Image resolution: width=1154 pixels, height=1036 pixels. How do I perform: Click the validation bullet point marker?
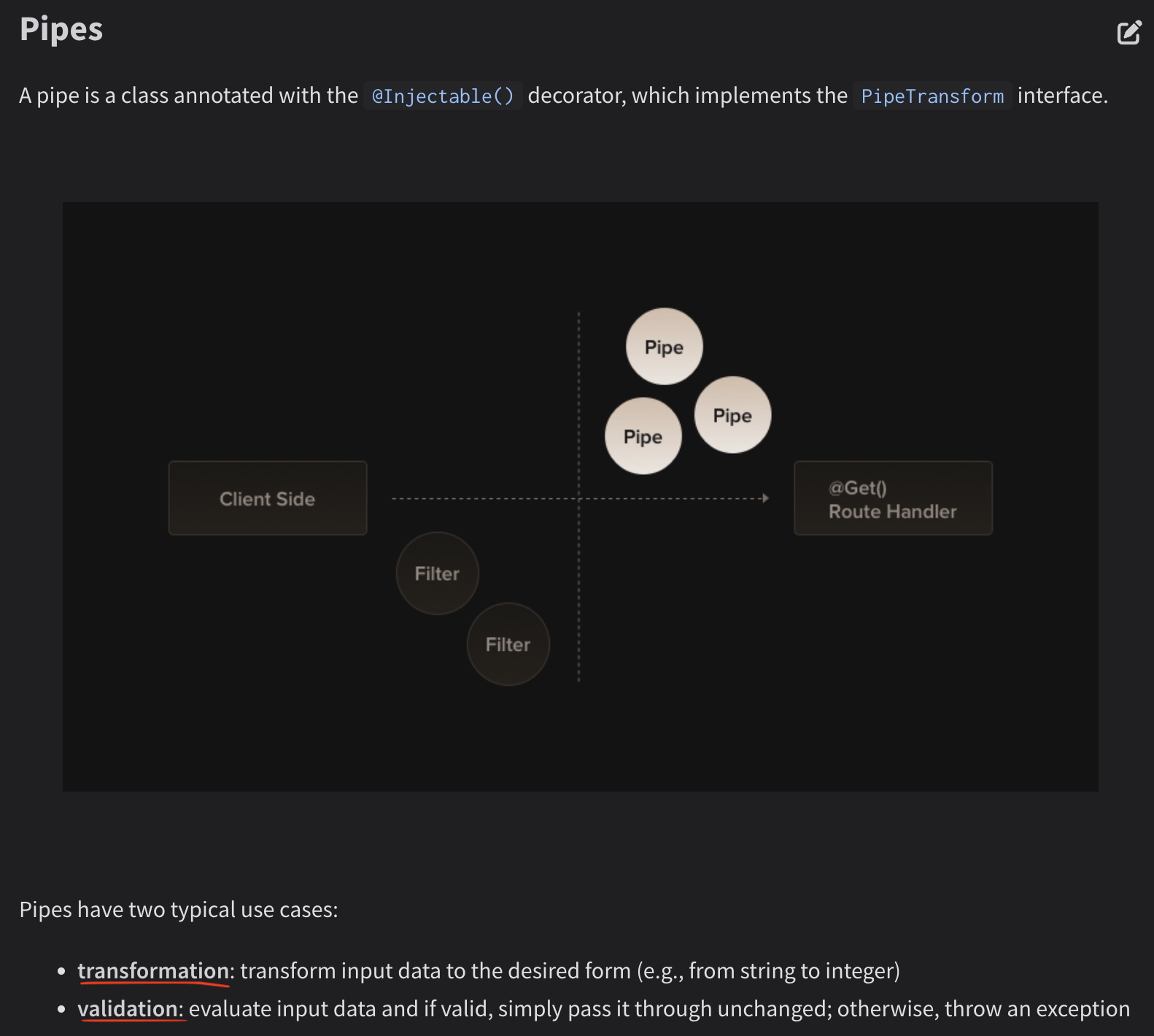click(x=61, y=1010)
